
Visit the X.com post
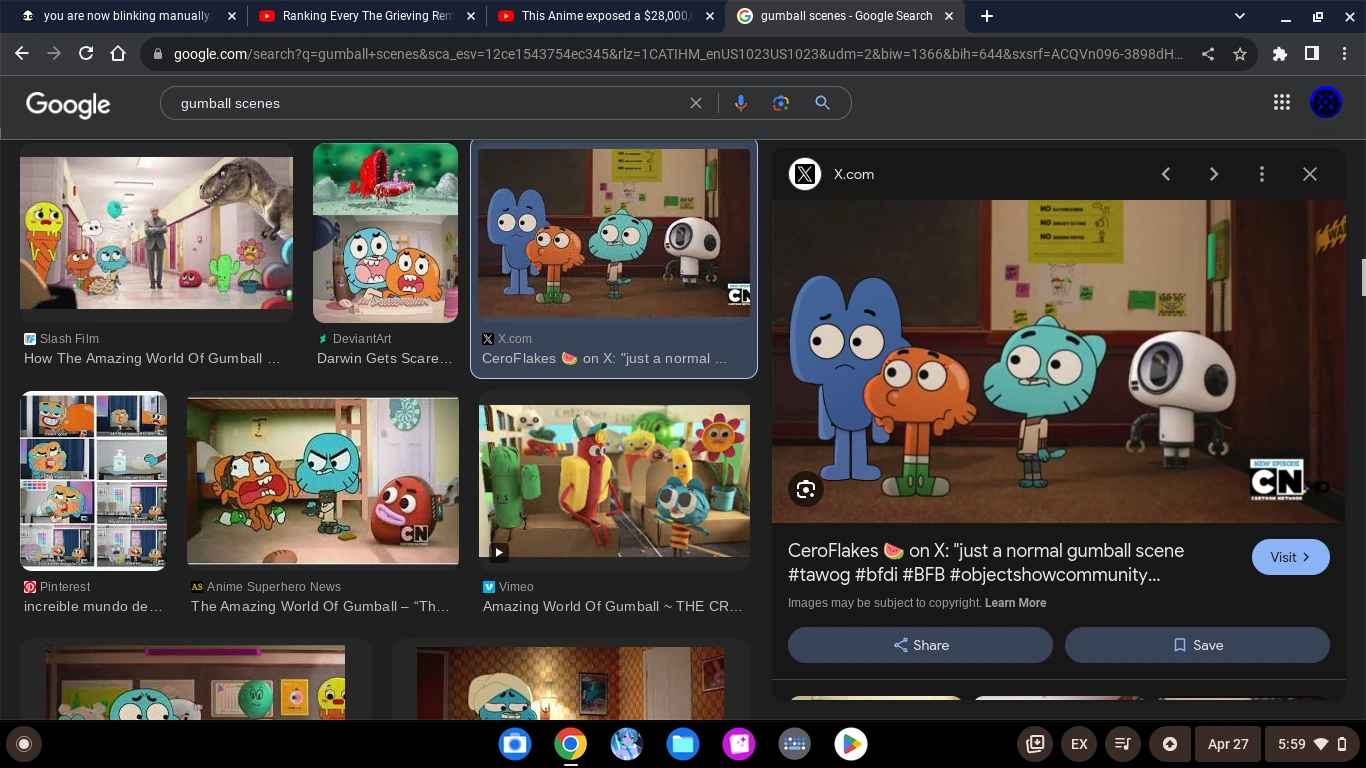[x=1290, y=557]
